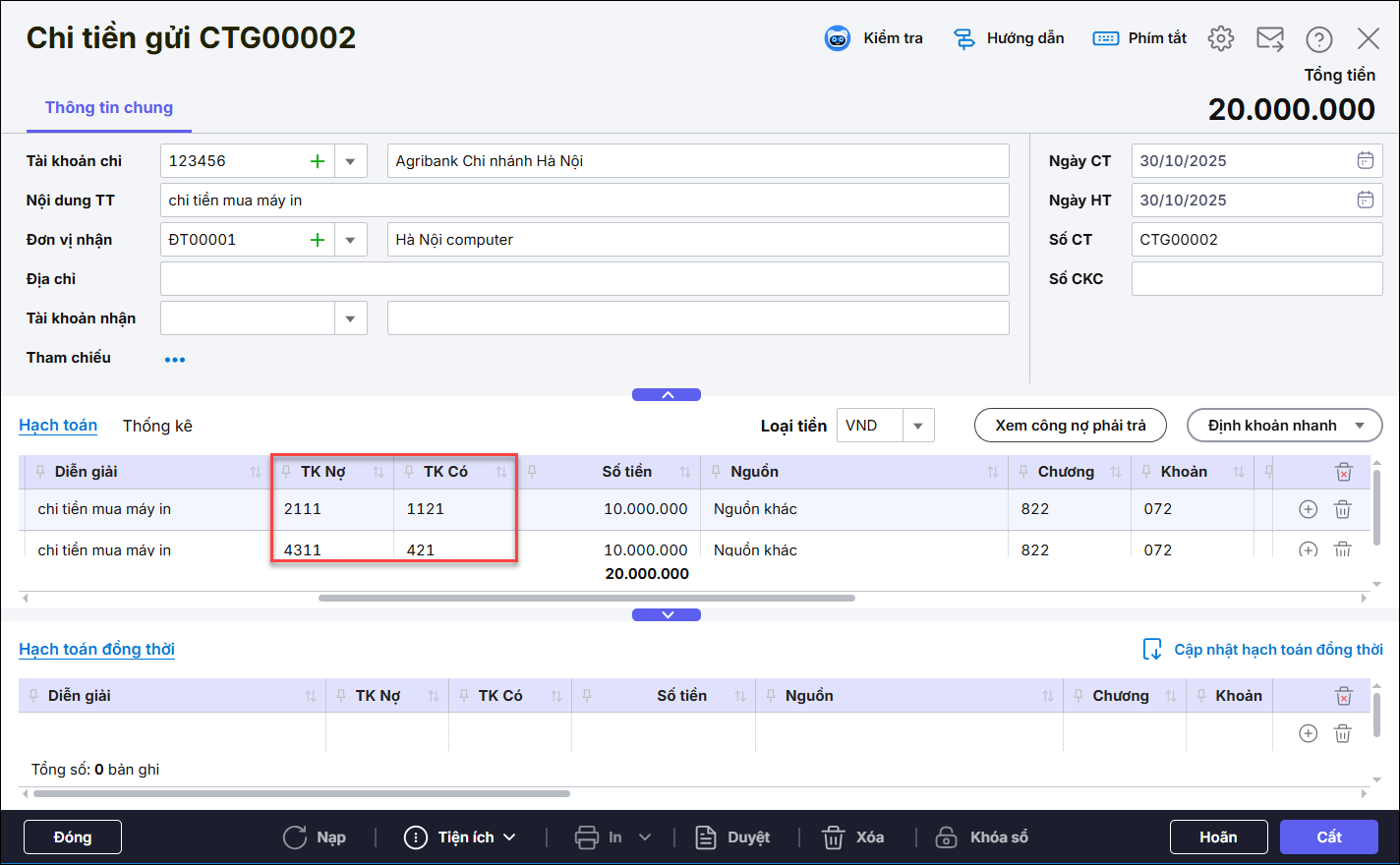Add row using plus icon in first row
Screen dimensions: 1400x865
[x=1308, y=509]
